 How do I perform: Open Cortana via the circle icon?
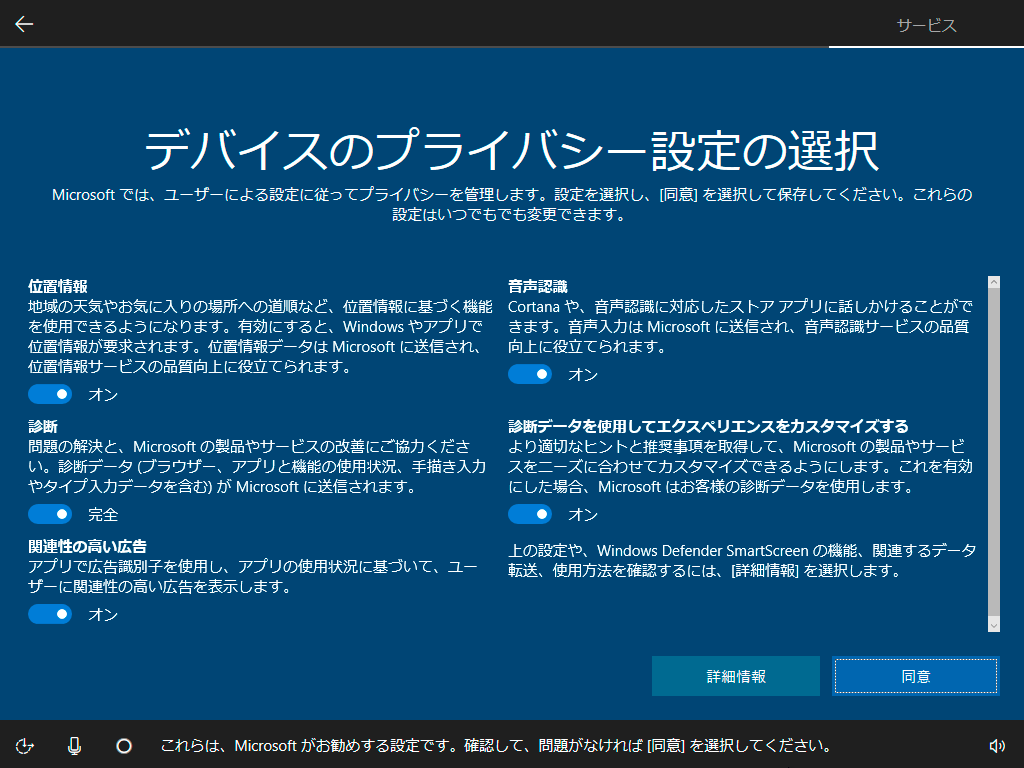(122, 747)
